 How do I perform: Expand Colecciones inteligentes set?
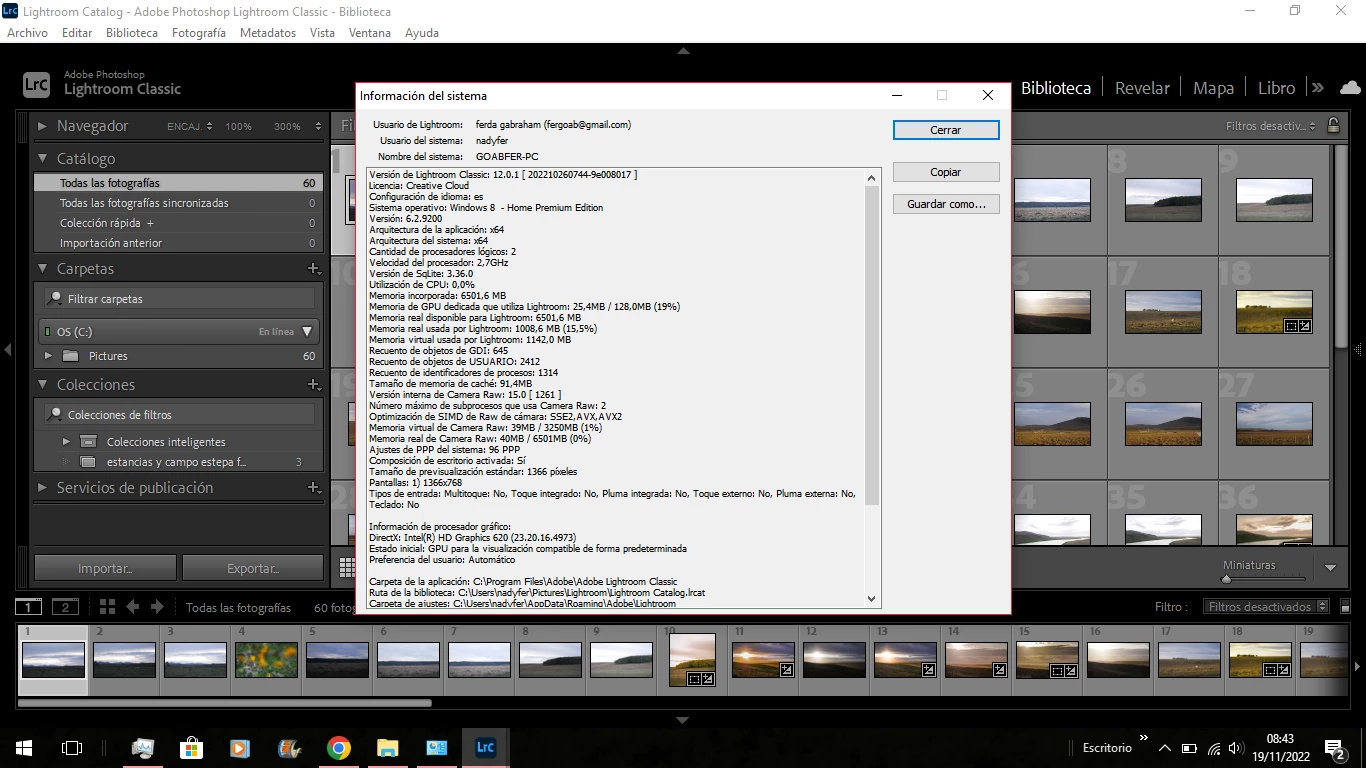click(66, 442)
